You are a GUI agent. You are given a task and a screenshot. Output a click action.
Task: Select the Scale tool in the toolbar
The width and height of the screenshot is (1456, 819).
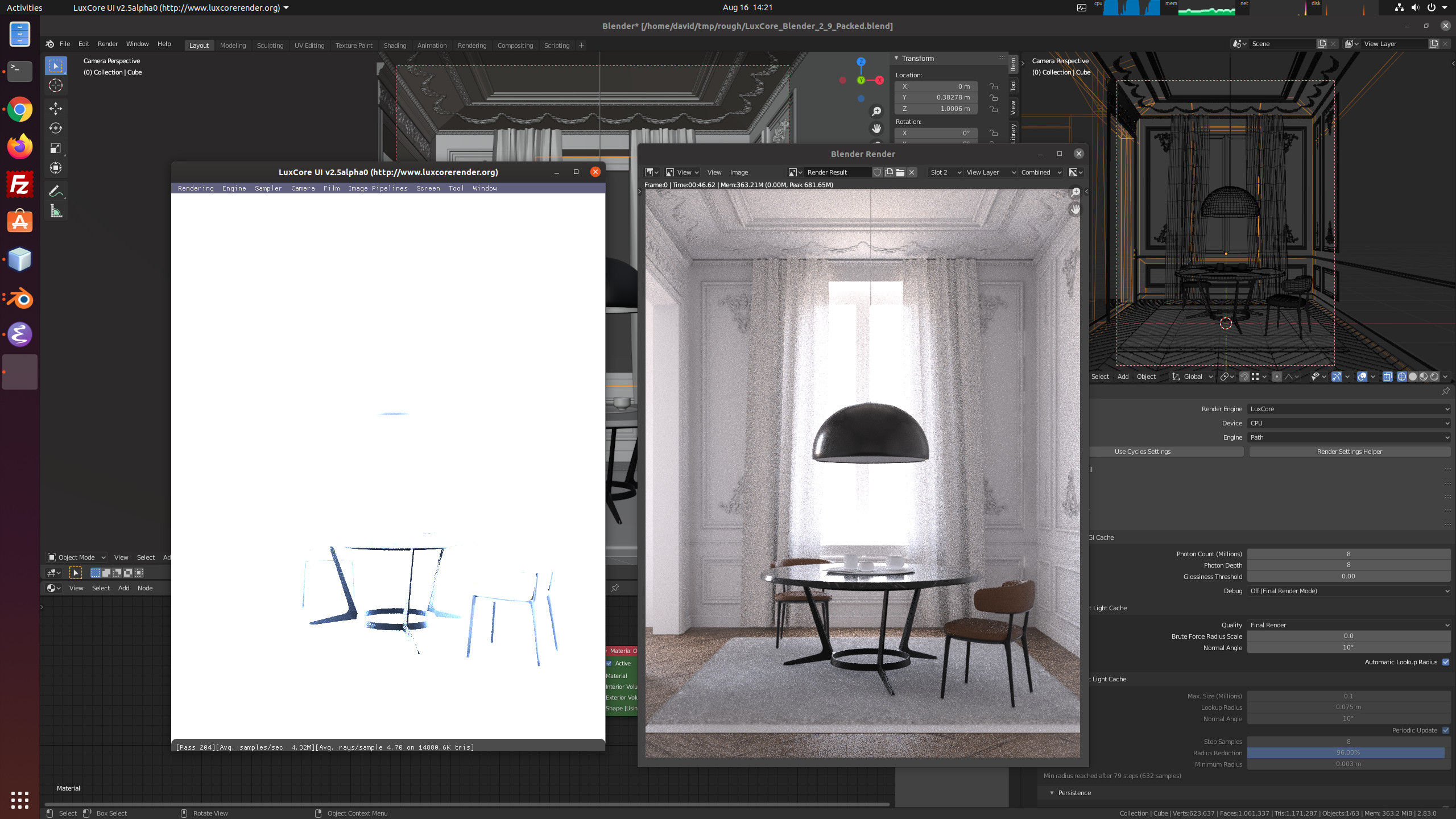coord(56,148)
